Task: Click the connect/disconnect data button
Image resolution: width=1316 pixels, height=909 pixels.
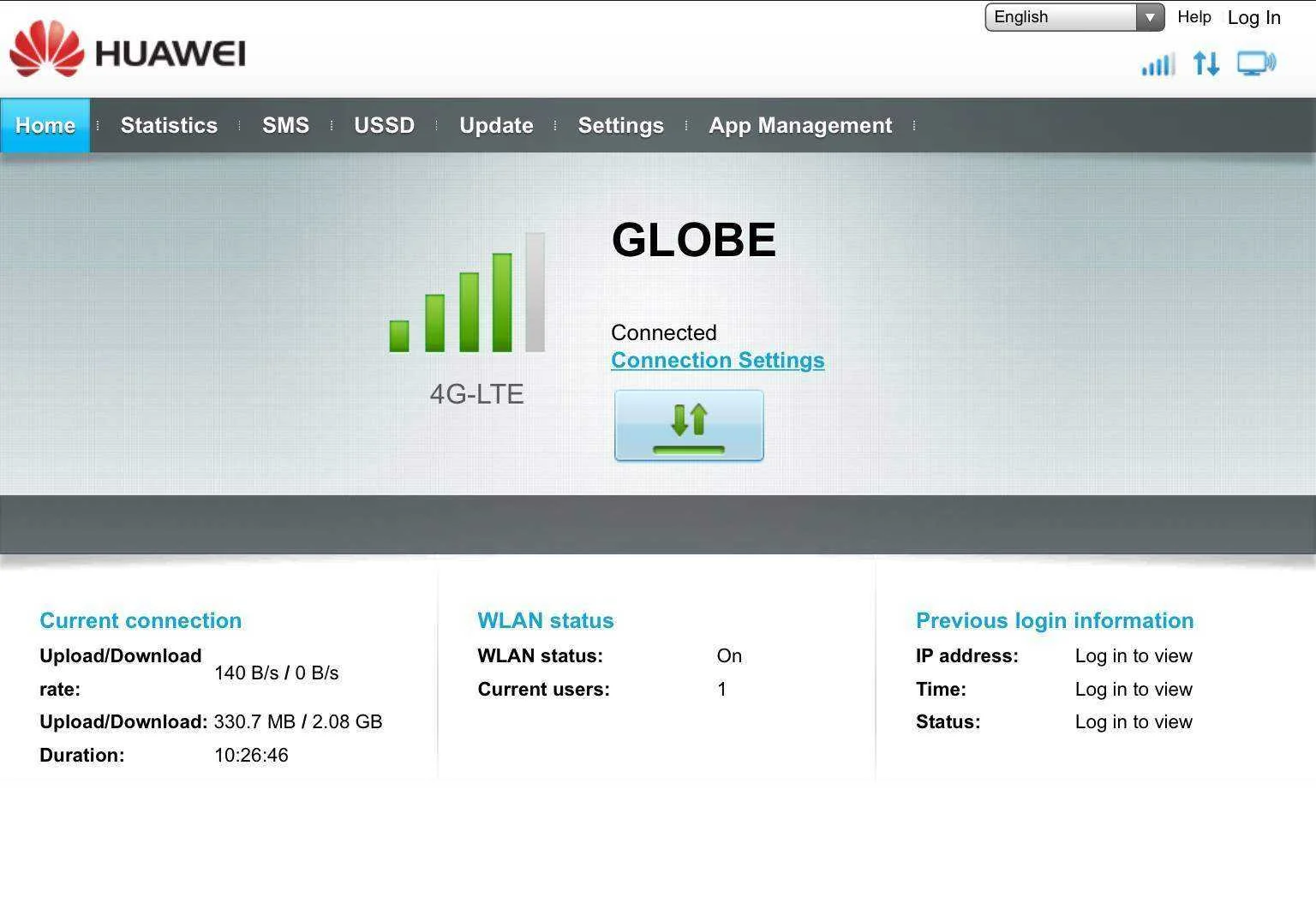Action: point(689,426)
